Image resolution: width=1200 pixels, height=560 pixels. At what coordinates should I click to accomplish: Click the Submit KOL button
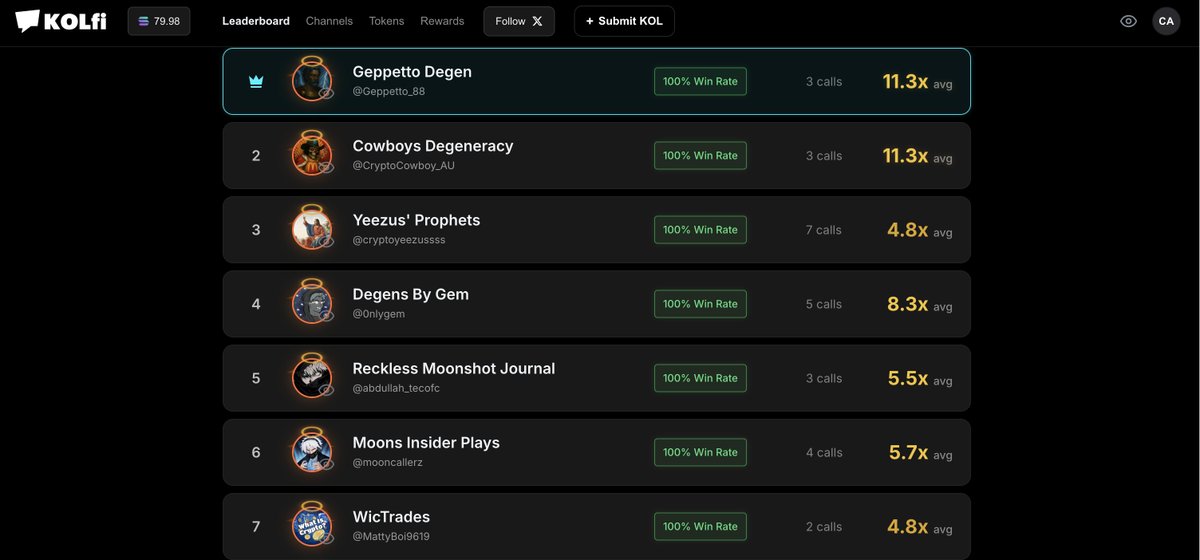(x=624, y=21)
